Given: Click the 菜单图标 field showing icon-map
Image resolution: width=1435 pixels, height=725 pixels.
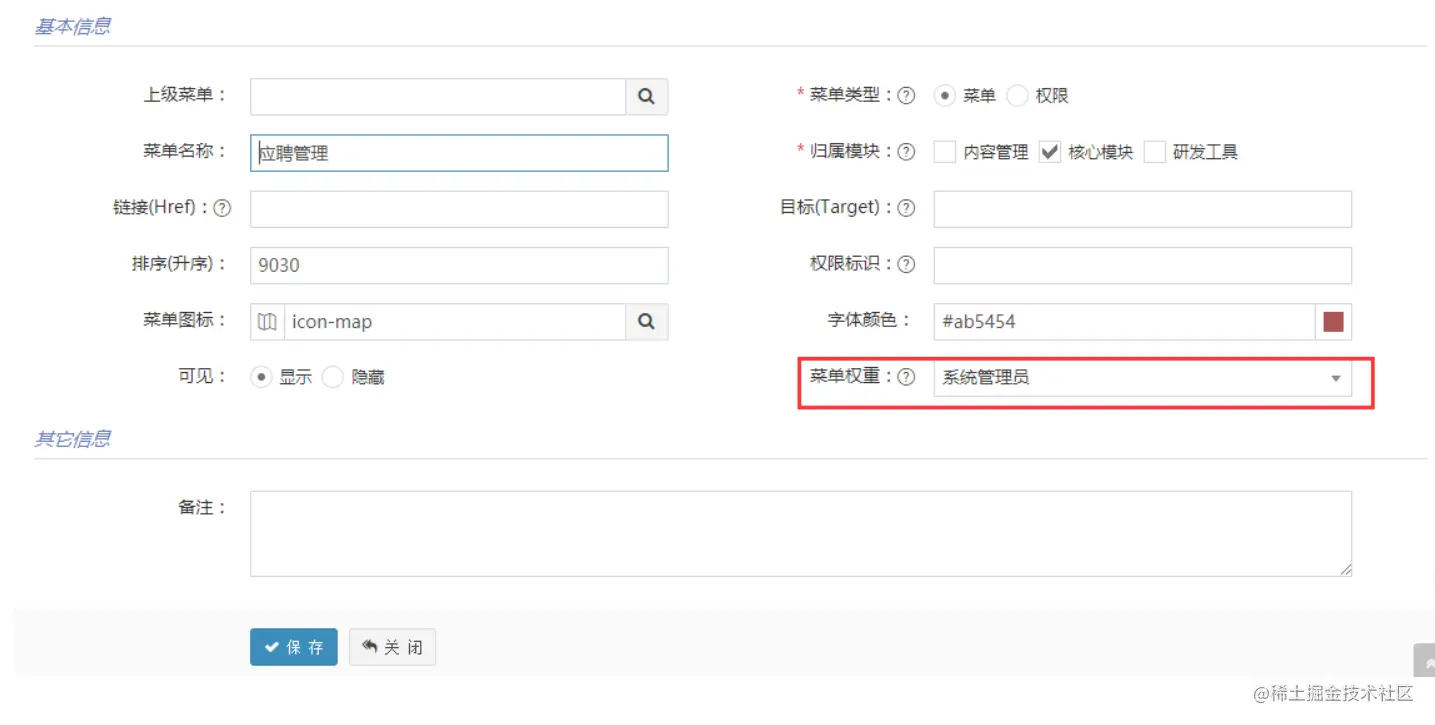Looking at the screenshot, I should pos(455,322).
